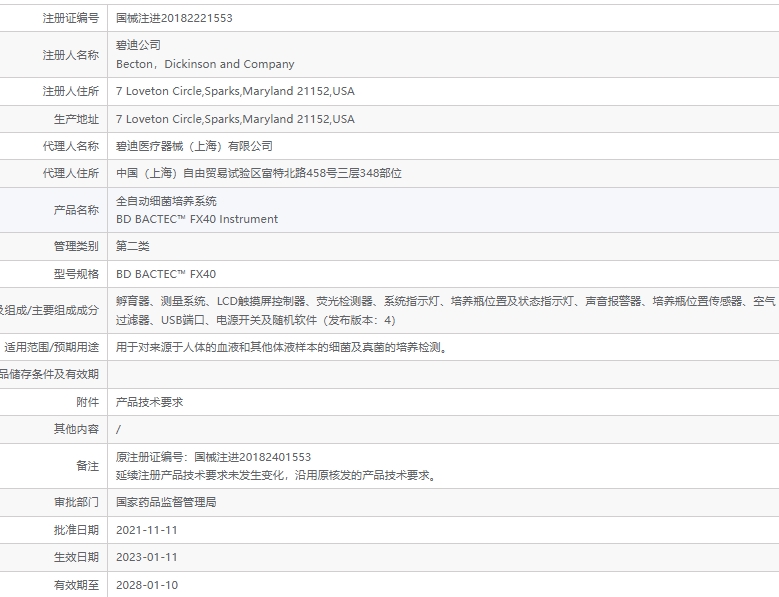Select the 备注 label

[87, 466]
